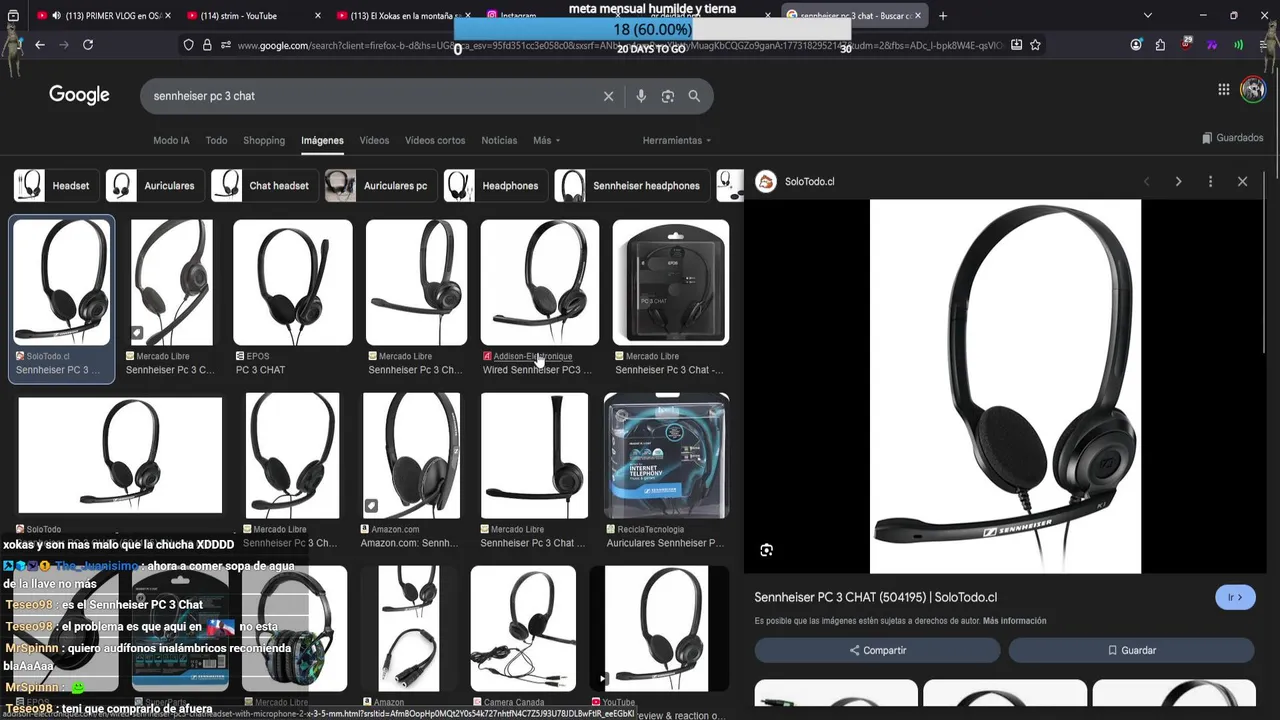The height and width of the screenshot is (720, 1280).
Task: Filter images by Chat headset chip
Action: pyautogui.click(x=265, y=186)
